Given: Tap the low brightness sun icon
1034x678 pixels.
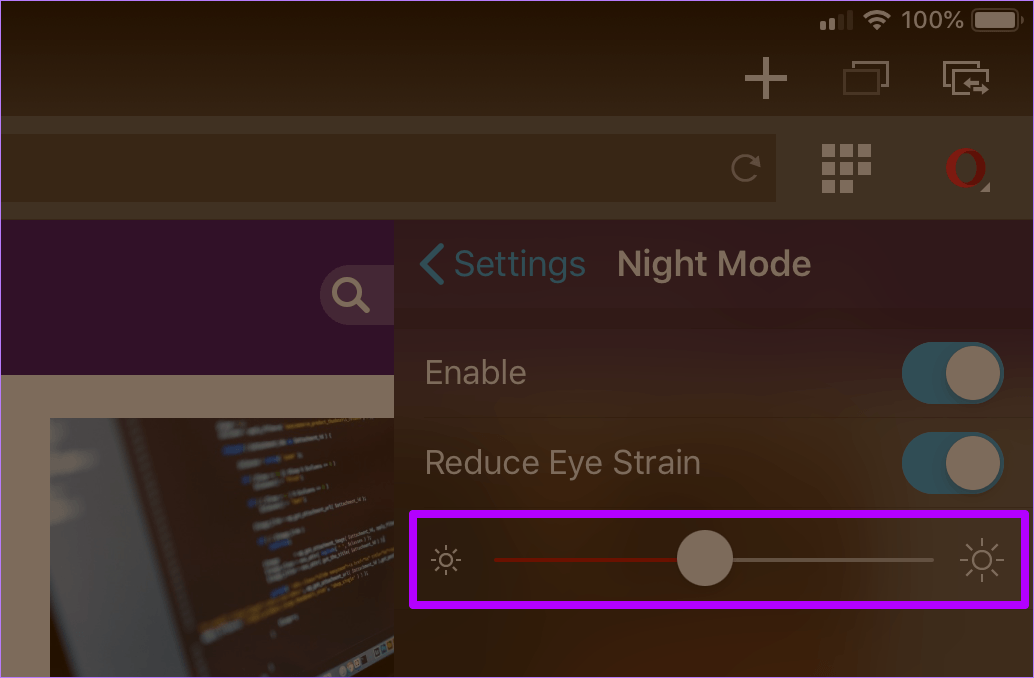Looking at the screenshot, I should pyautogui.click(x=446, y=559).
